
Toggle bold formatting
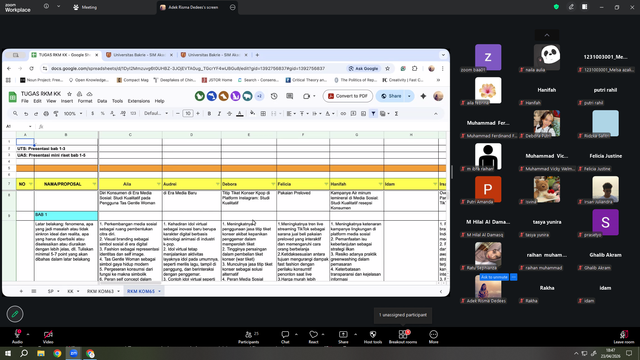pyautogui.click(x=209, y=113)
